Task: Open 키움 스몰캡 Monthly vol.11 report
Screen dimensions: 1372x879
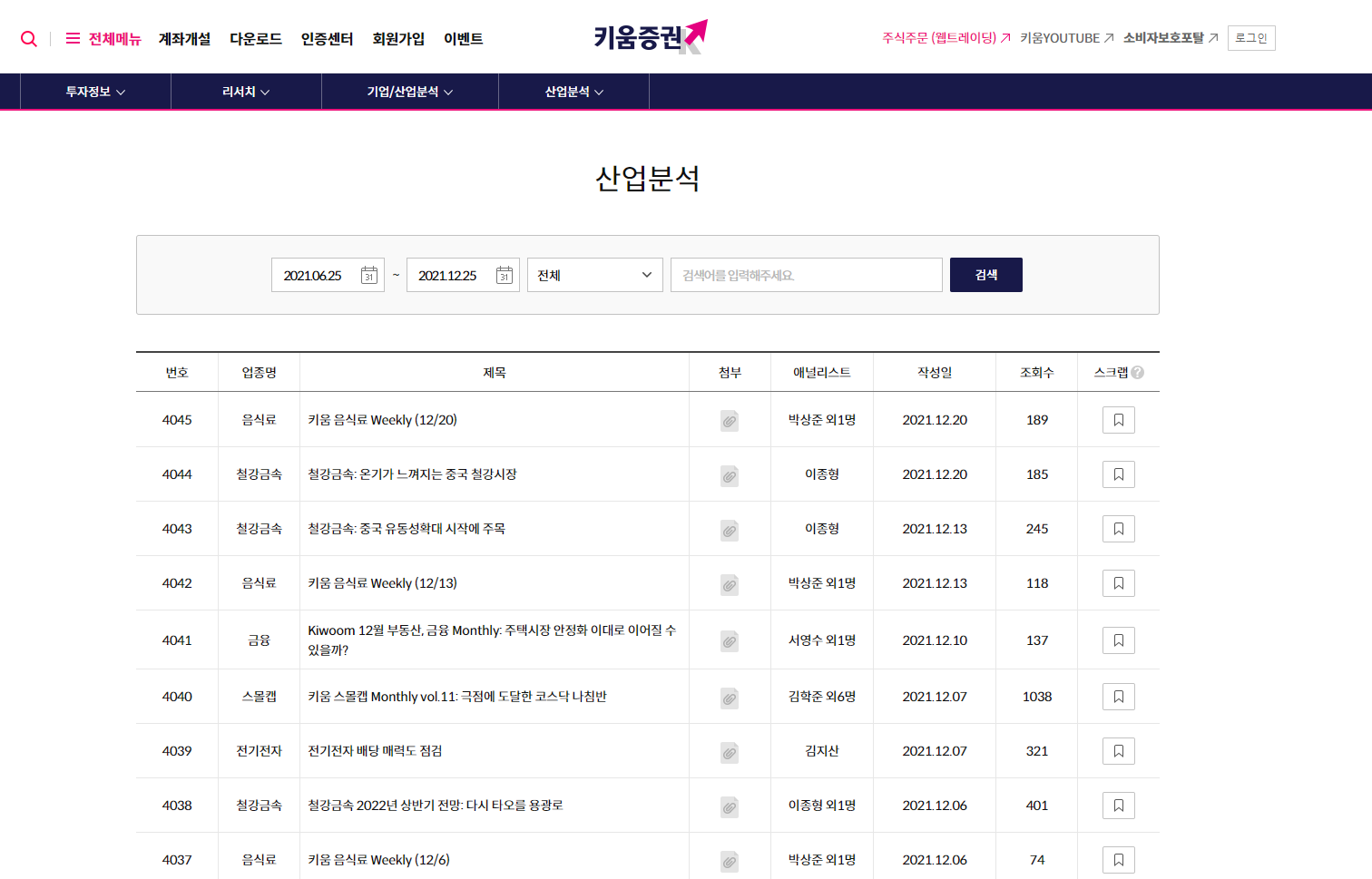Action: pos(457,697)
